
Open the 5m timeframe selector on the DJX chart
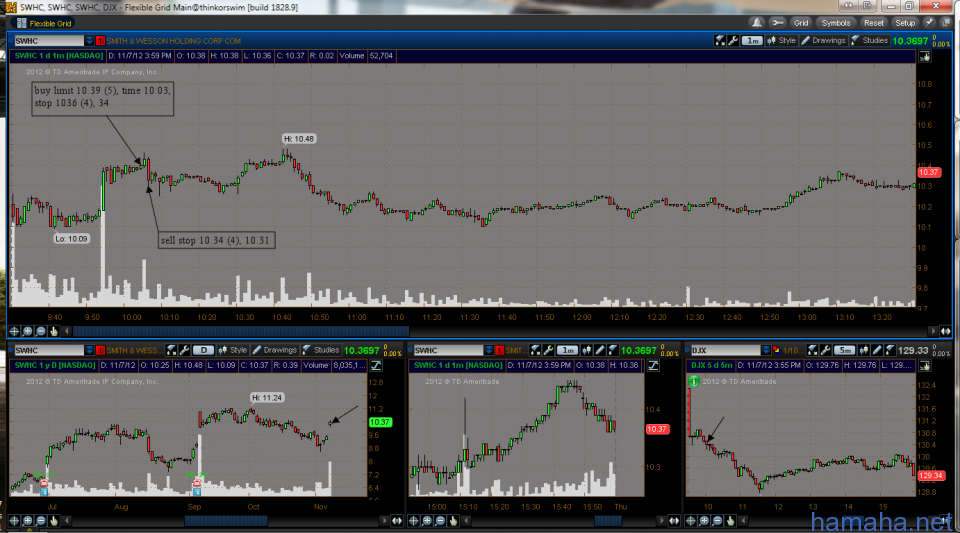(845, 350)
